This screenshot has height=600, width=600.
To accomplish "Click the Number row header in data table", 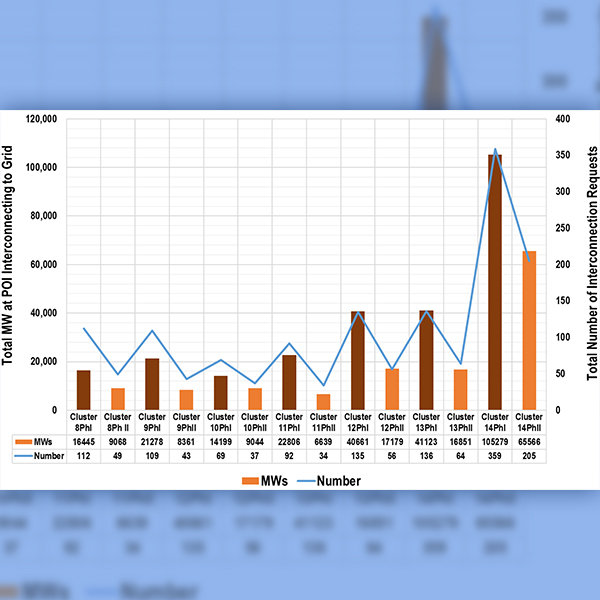I will [40, 455].
